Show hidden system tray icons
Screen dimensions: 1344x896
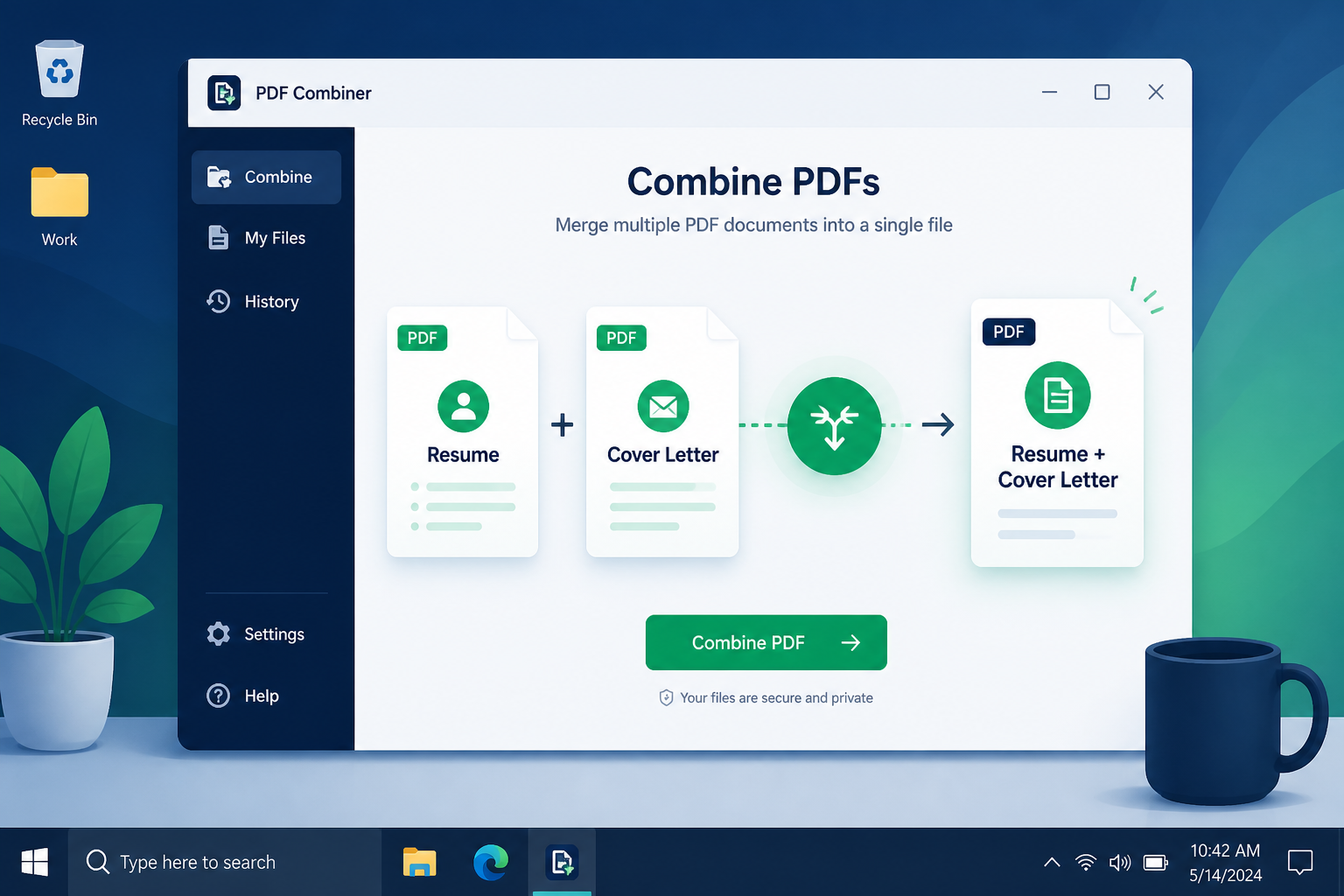1052,863
